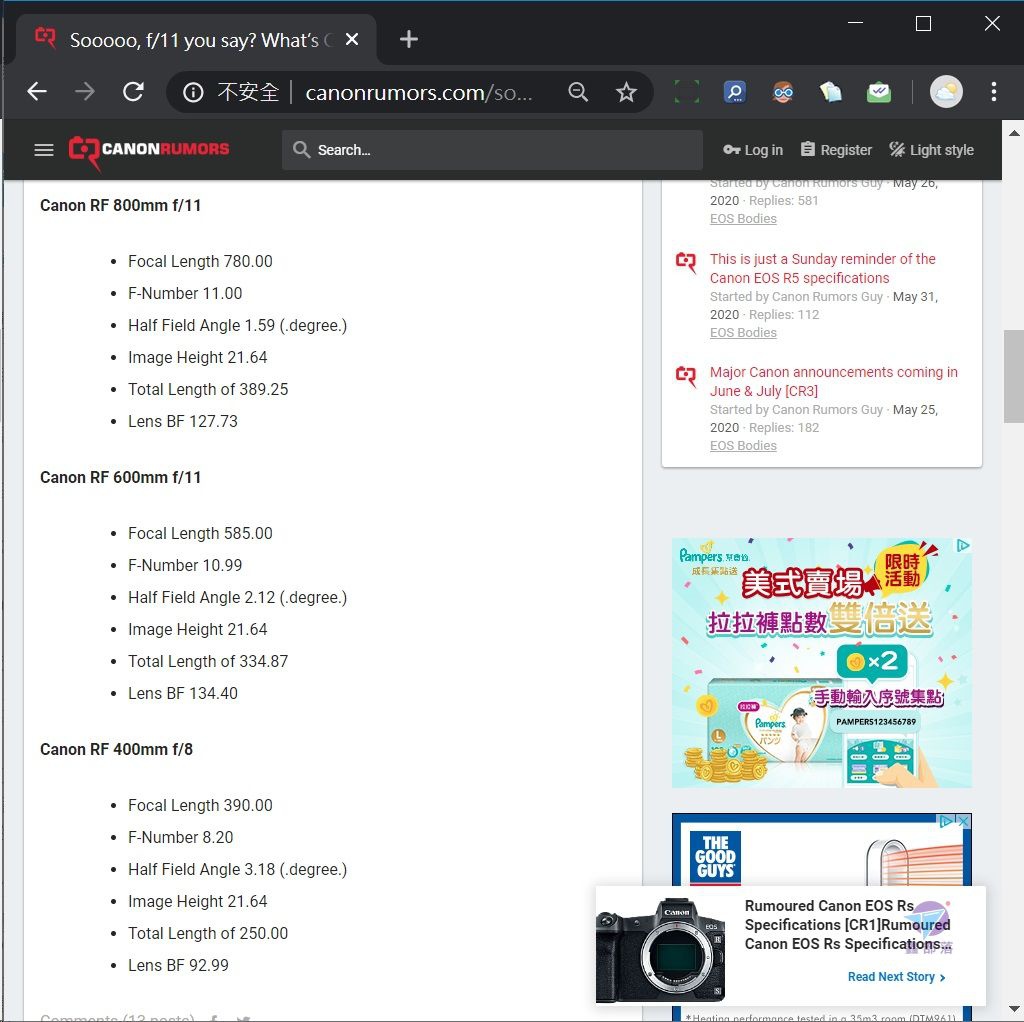Click Half Field Angle 3.18 line
Viewport: 1024px width, 1022px height.
click(x=237, y=870)
